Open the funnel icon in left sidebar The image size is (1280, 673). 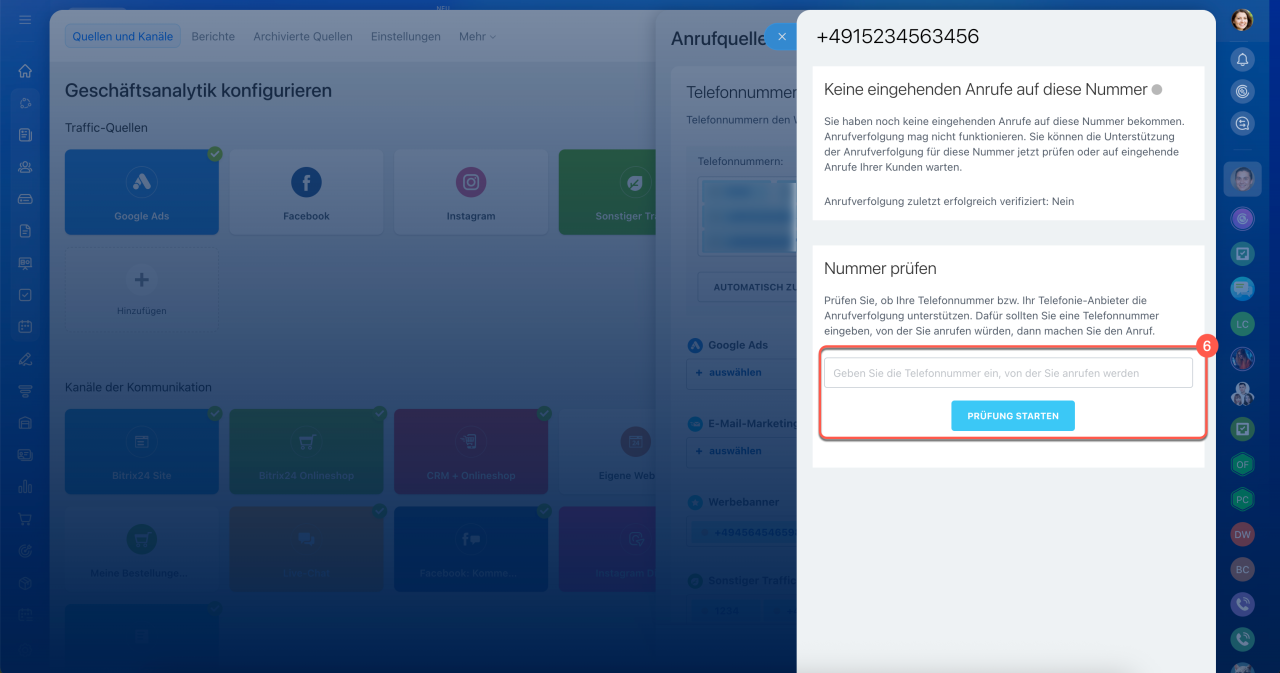coord(25,391)
